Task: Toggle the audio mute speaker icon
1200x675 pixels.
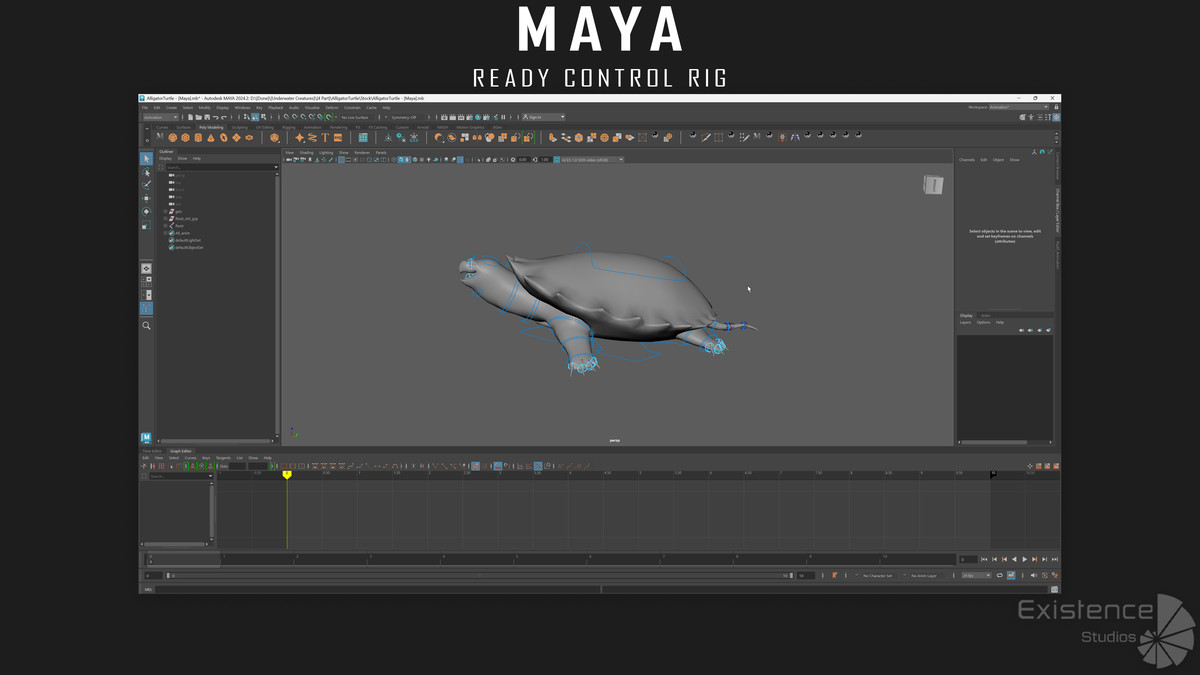Action: (x=1033, y=575)
